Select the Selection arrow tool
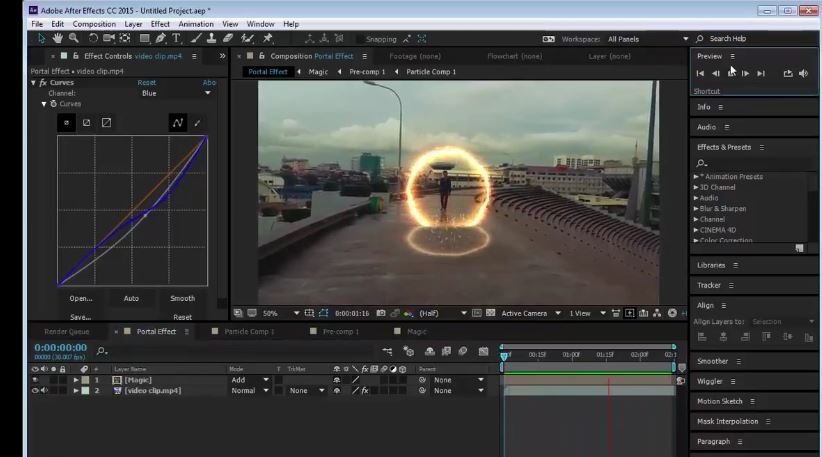 click(x=41, y=38)
